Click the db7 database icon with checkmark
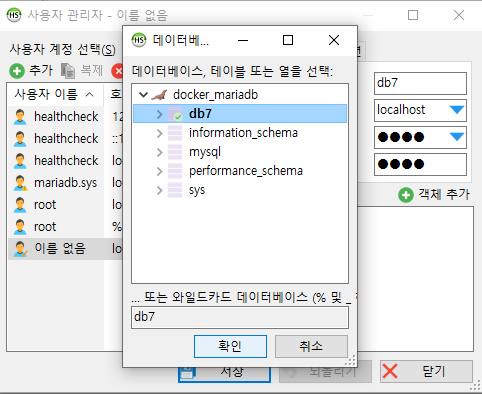 coord(175,114)
